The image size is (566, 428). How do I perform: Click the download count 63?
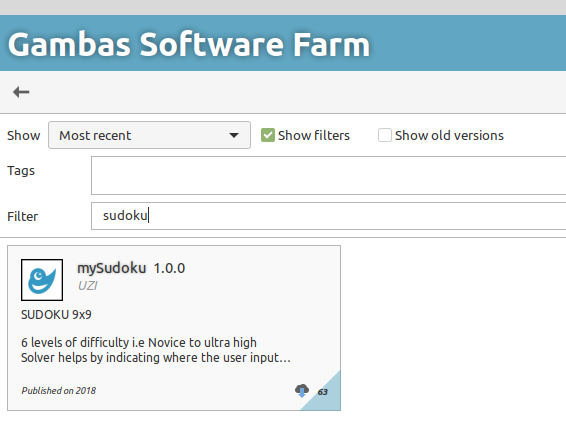322,392
